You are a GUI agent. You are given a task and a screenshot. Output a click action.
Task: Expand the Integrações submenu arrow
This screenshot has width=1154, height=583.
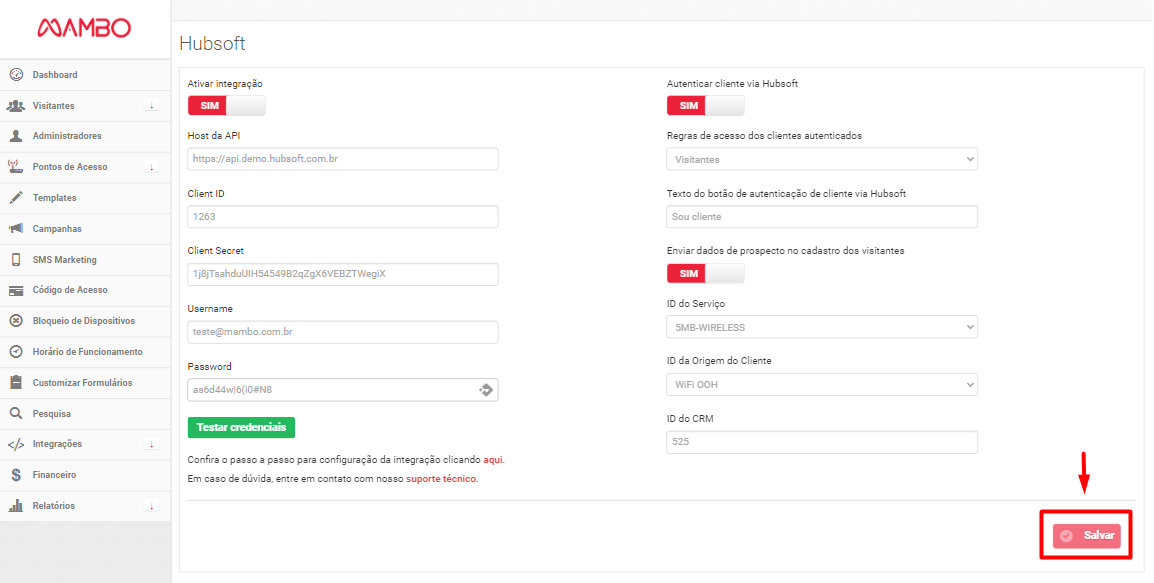click(x=152, y=445)
